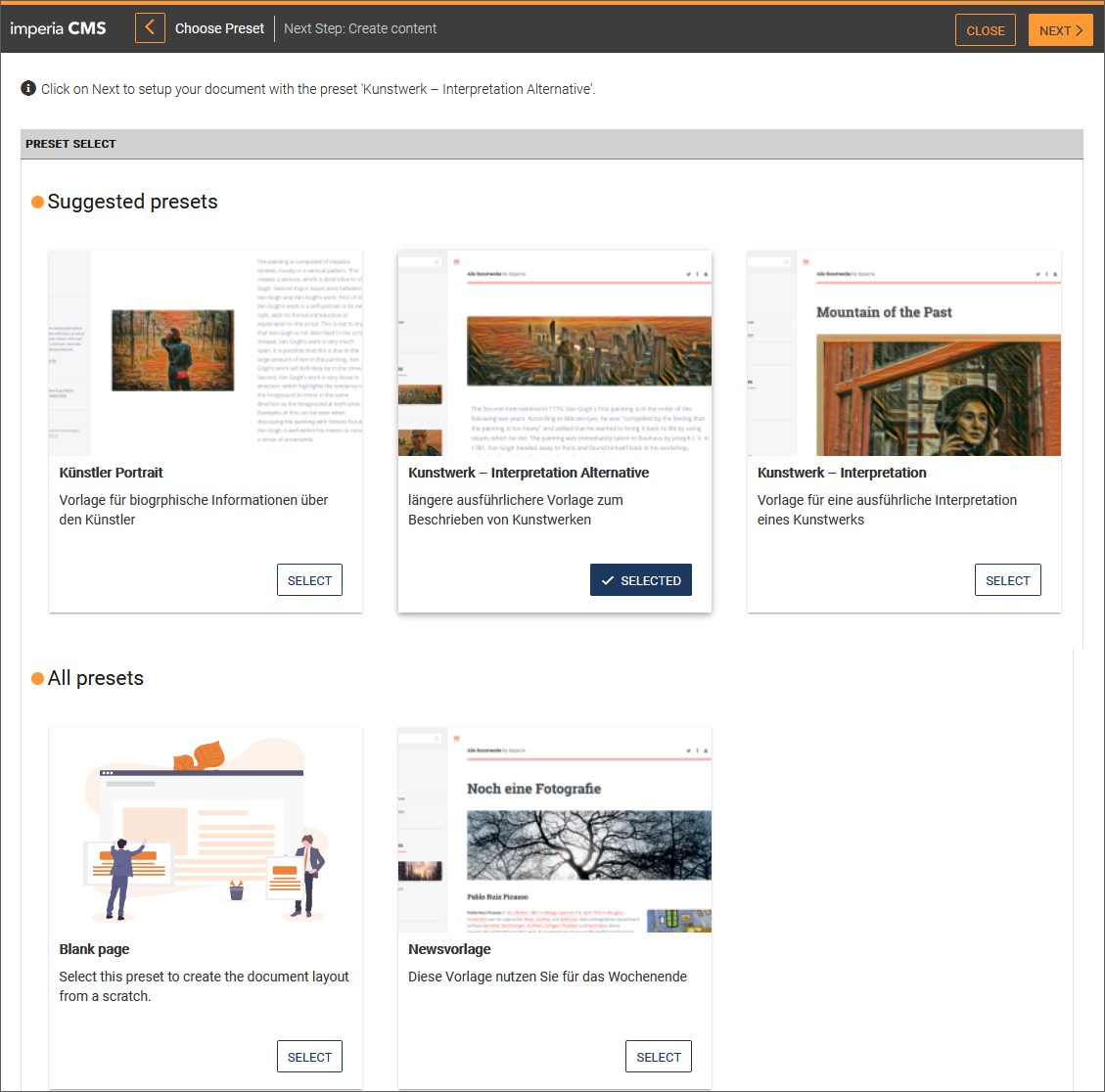Open the Kunstwerk – Interpretation Alternative preview thumbnail

[x=555, y=353]
